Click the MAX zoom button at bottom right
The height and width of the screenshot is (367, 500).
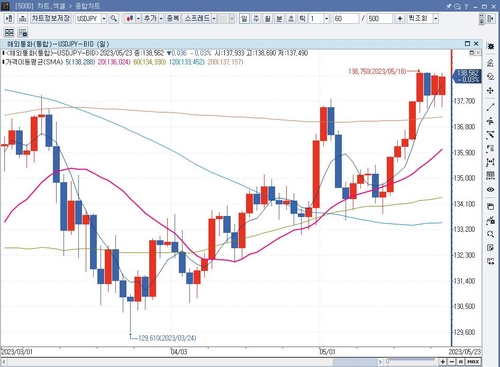(473, 362)
